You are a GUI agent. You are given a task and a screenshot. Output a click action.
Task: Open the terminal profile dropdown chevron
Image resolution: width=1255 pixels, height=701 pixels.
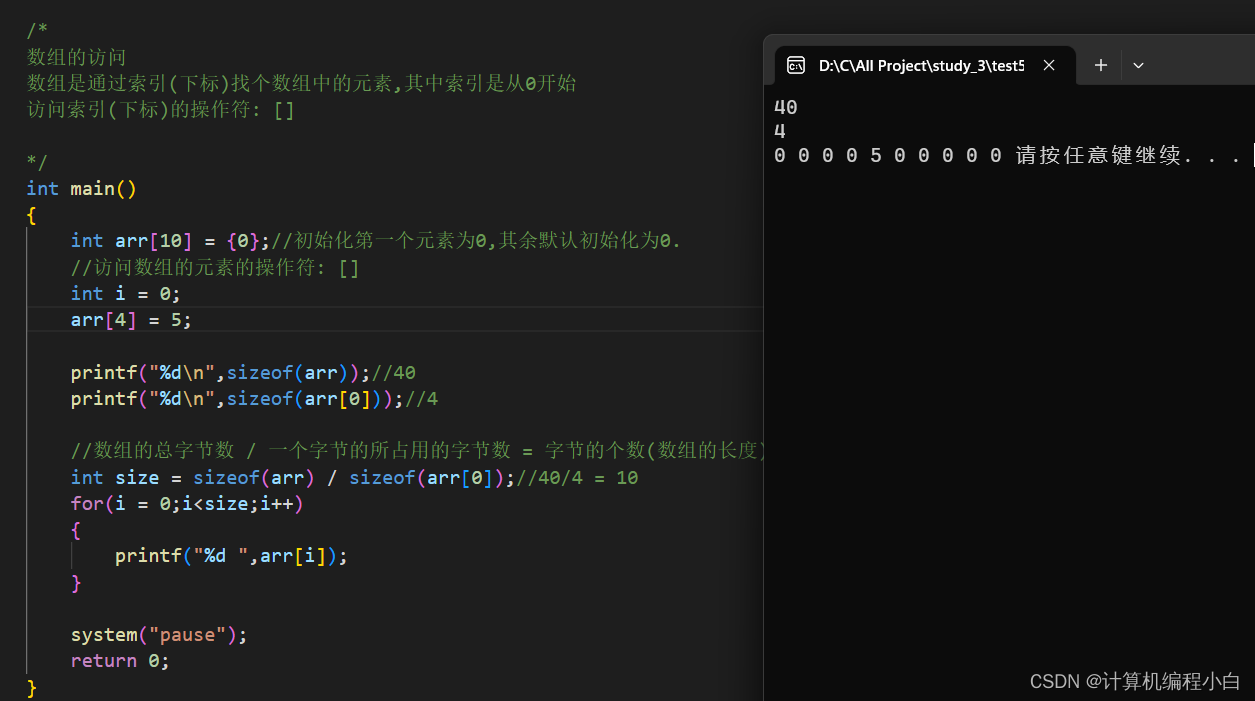pyautogui.click(x=1138, y=65)
